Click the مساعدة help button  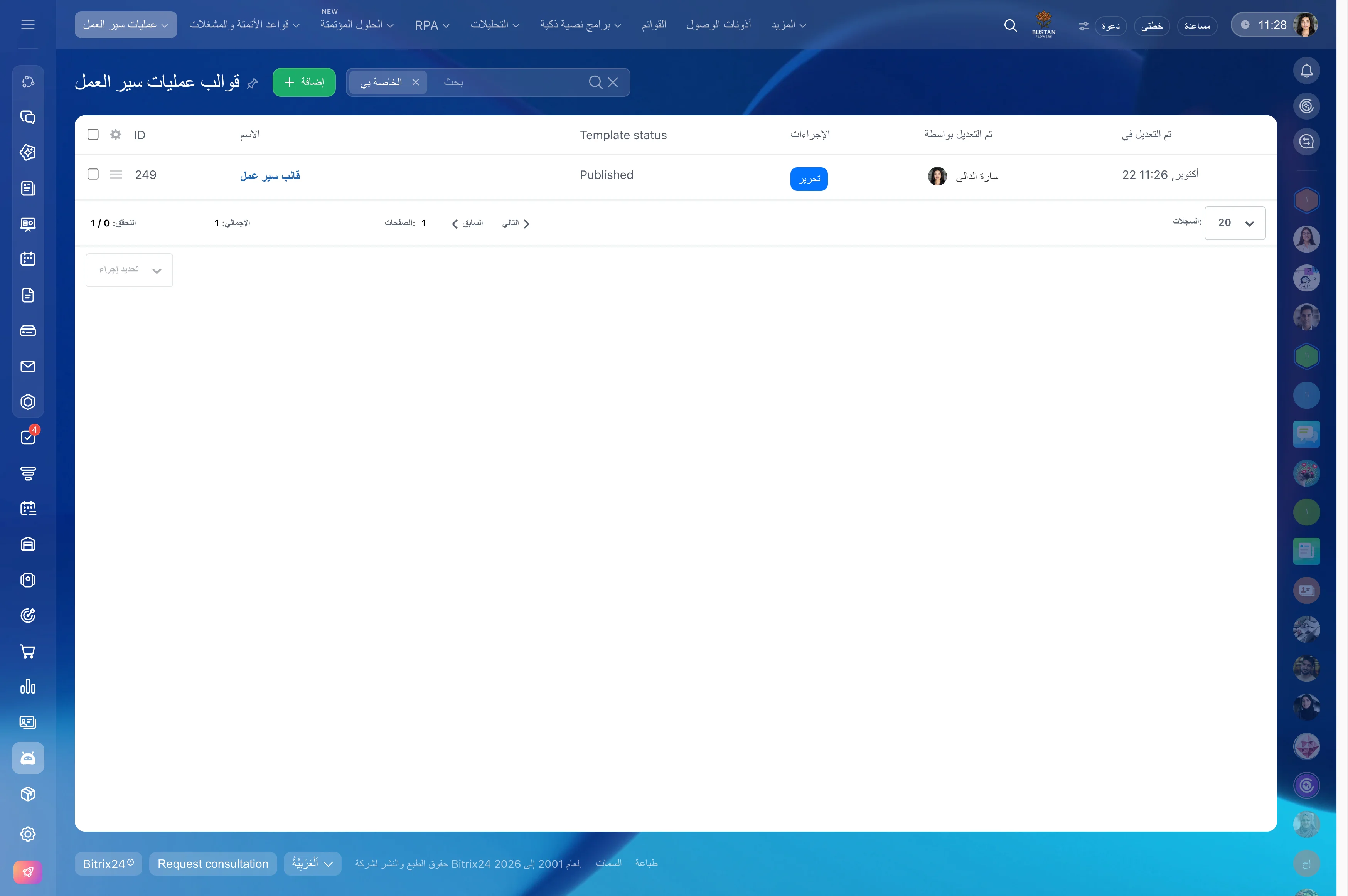pos(1197,26)
